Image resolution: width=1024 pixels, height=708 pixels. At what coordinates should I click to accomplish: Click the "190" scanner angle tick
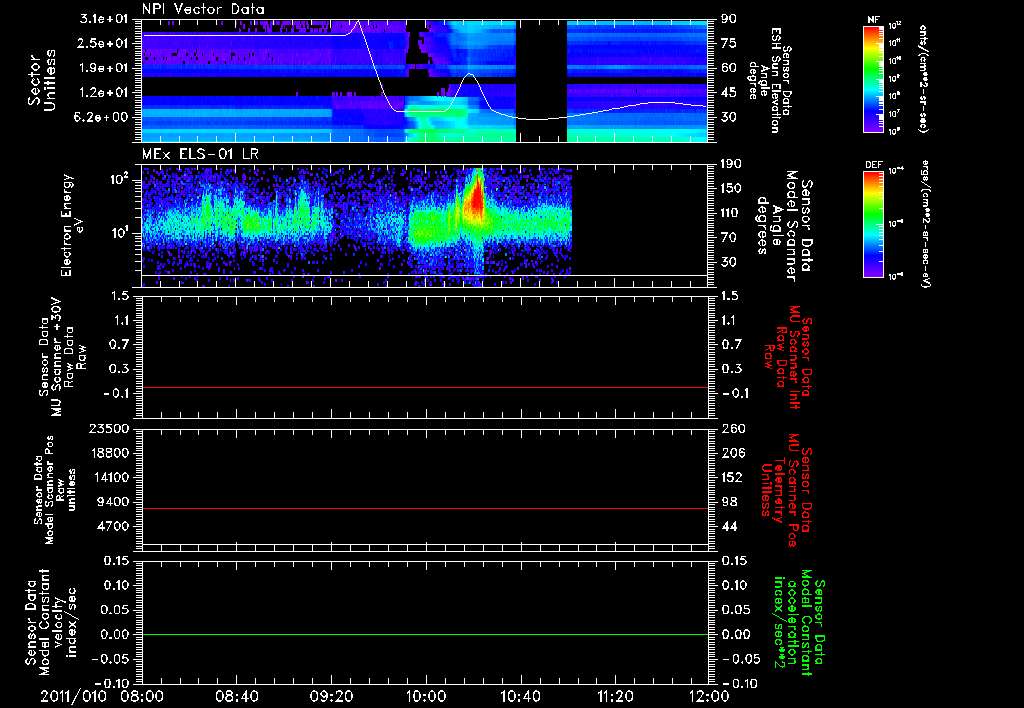point(731,164)
